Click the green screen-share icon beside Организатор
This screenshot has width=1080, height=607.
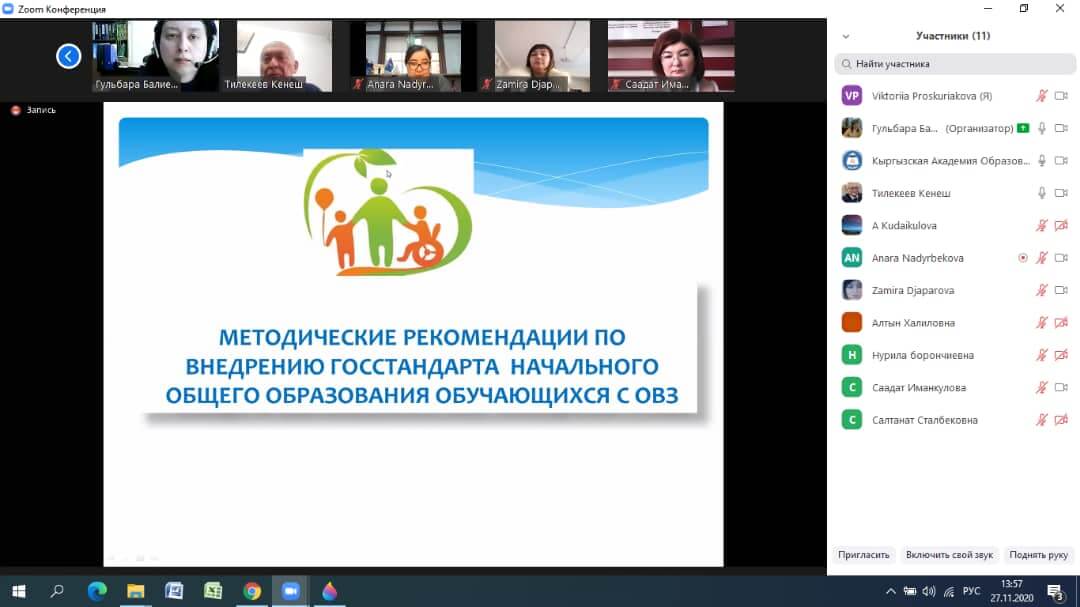1022,128
